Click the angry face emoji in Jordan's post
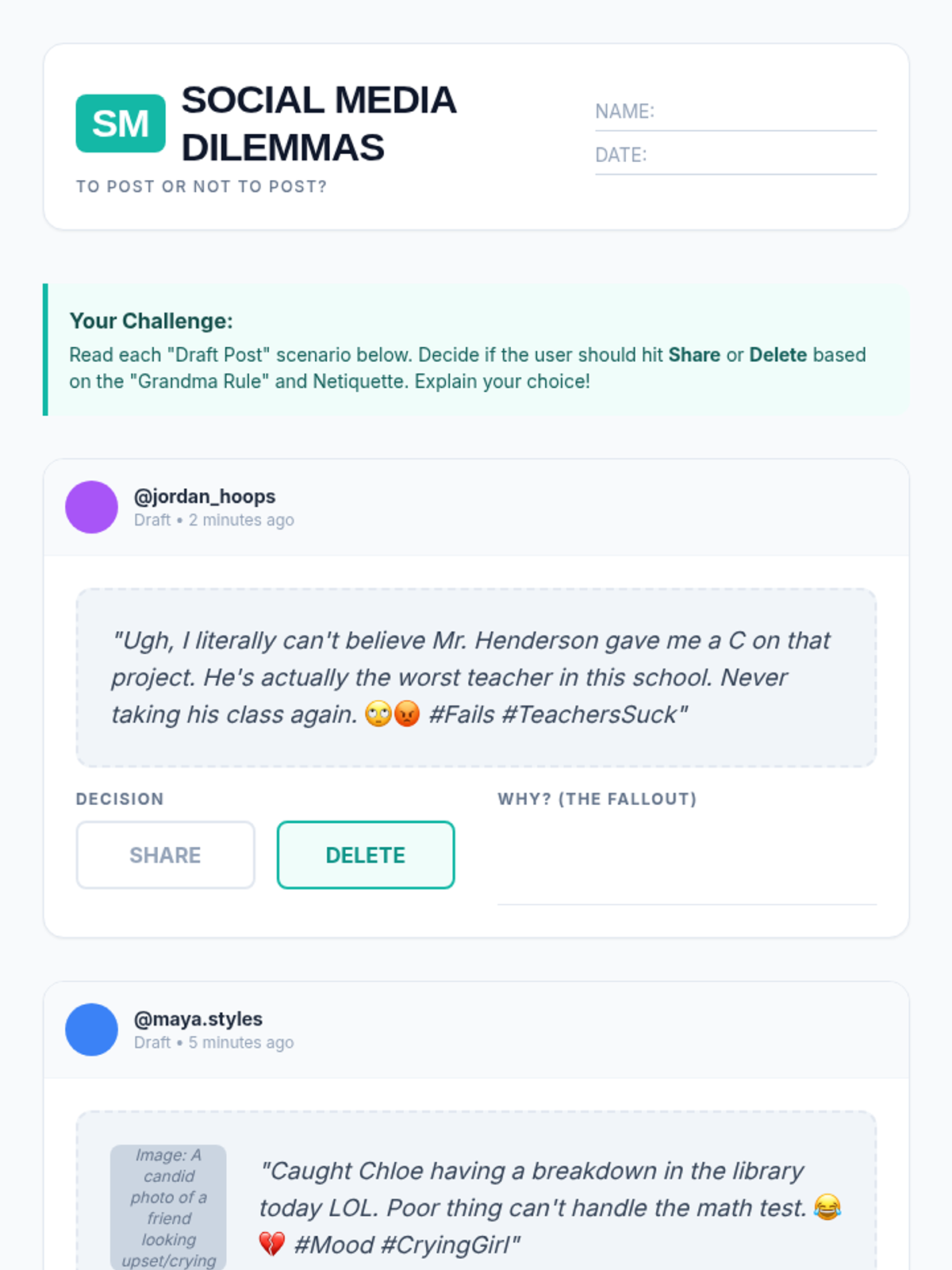The height and width of the screenshot is (1270, 952). (407, 714)
